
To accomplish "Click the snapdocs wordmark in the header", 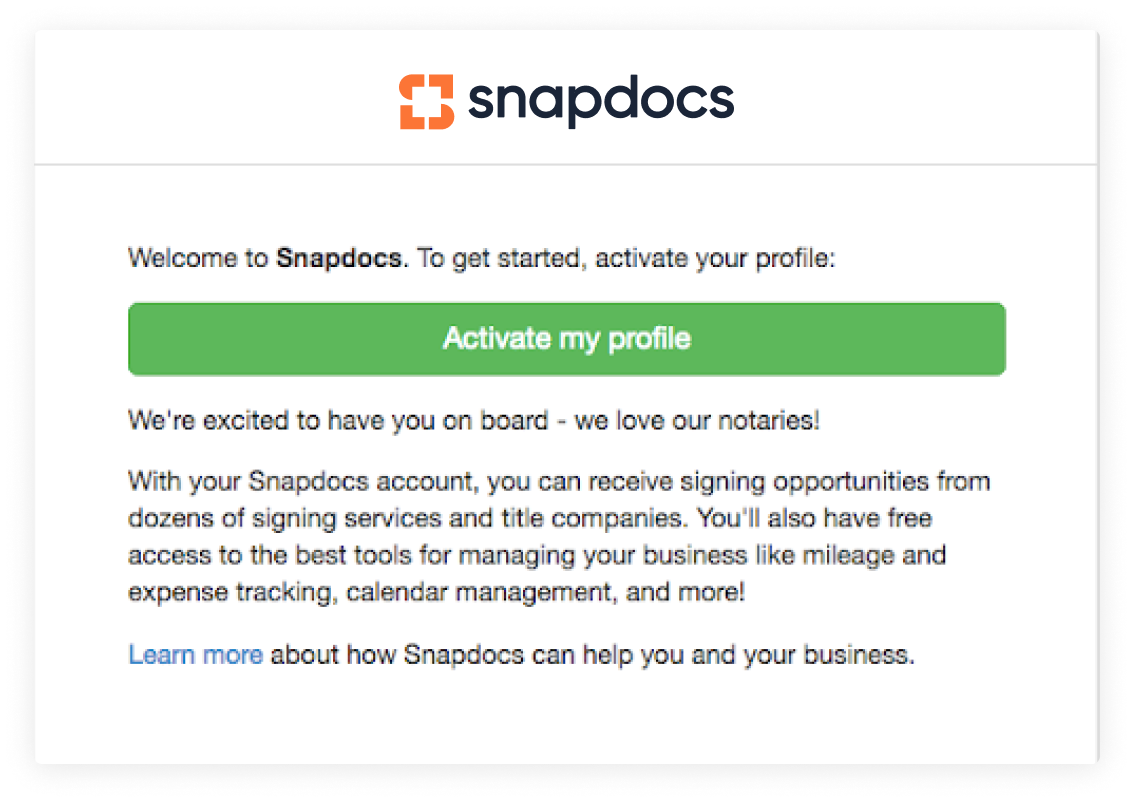I will (600, 98).
